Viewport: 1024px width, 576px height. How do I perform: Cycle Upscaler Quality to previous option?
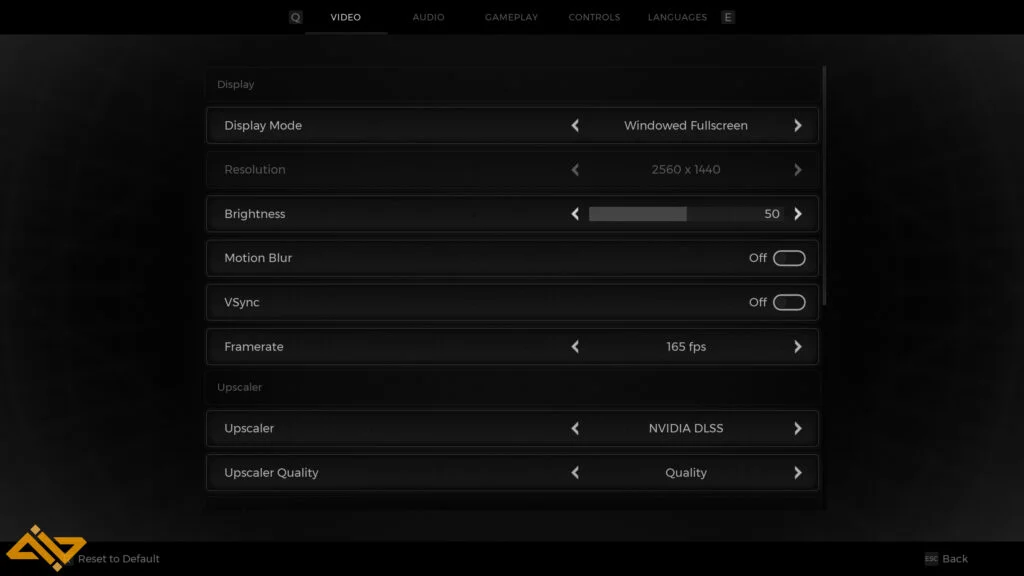tap(575, 473)
